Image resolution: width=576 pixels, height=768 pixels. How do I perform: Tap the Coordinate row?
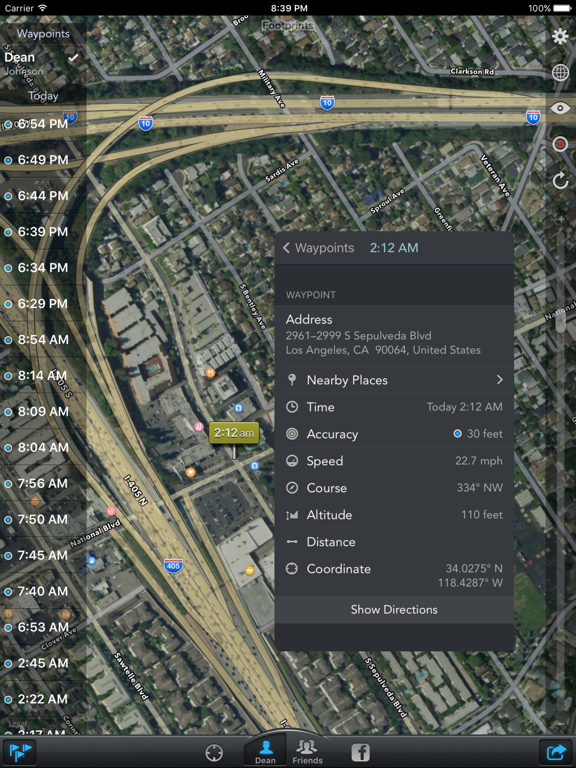(x=394, y=576)
